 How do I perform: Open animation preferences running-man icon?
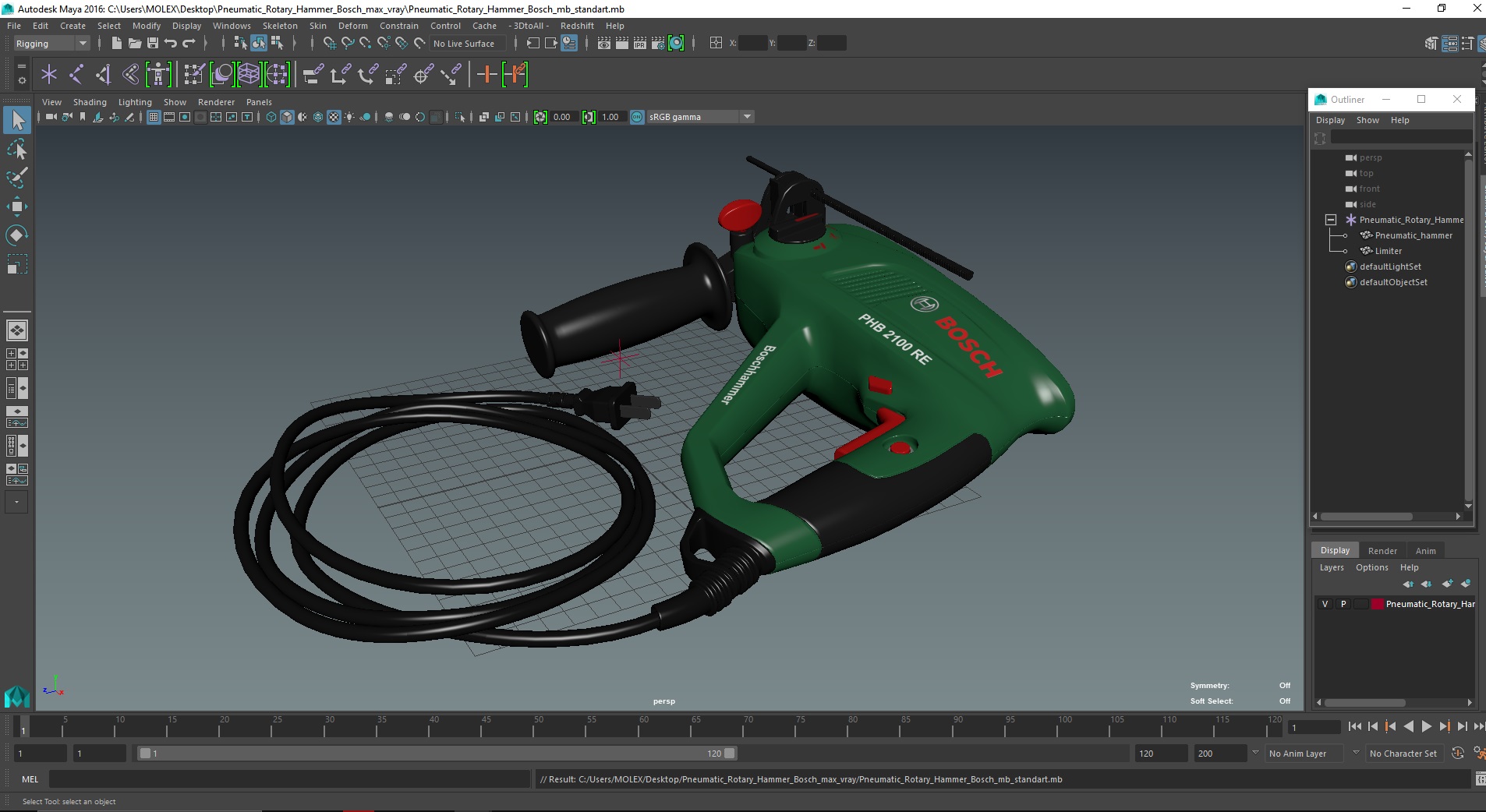point(1479,754)
